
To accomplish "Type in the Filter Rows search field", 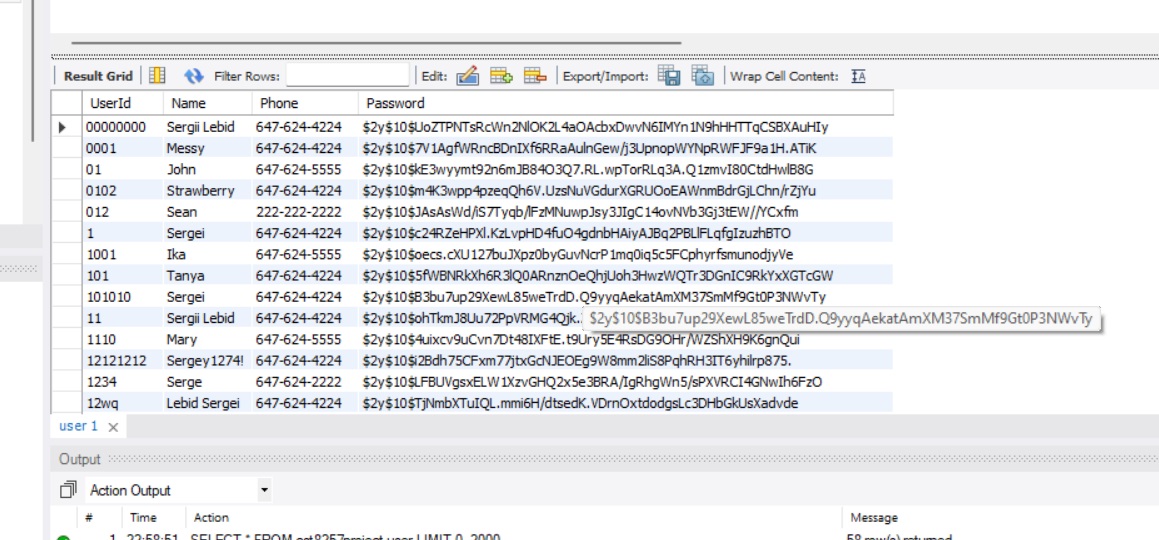I will tap(348, 76).
